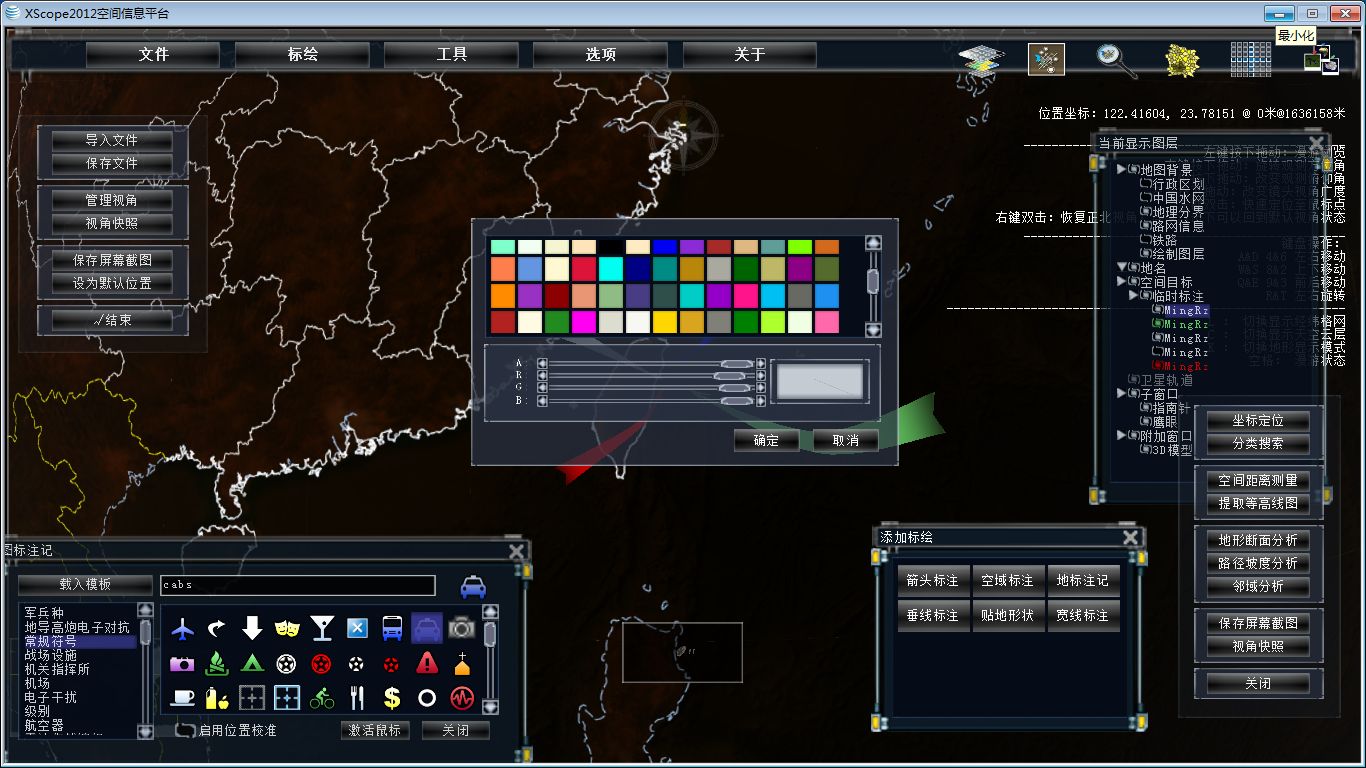Toggle visibility of 铁路 layer
The height and width of the screenshot is (768, 1366).
[x=1145, y=240]
